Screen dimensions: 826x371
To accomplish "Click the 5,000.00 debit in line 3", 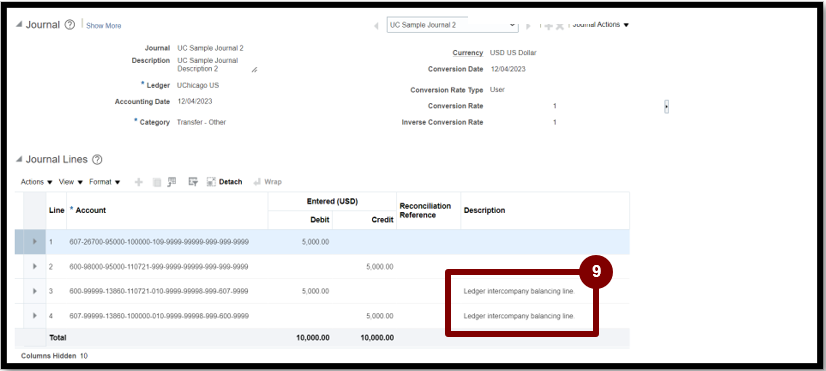I will 316,291.
